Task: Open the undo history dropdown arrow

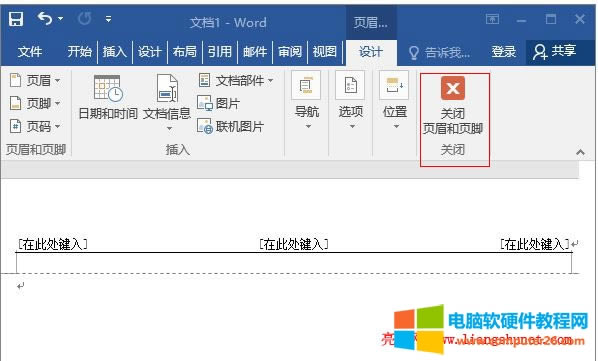Action: click(60, 18)
